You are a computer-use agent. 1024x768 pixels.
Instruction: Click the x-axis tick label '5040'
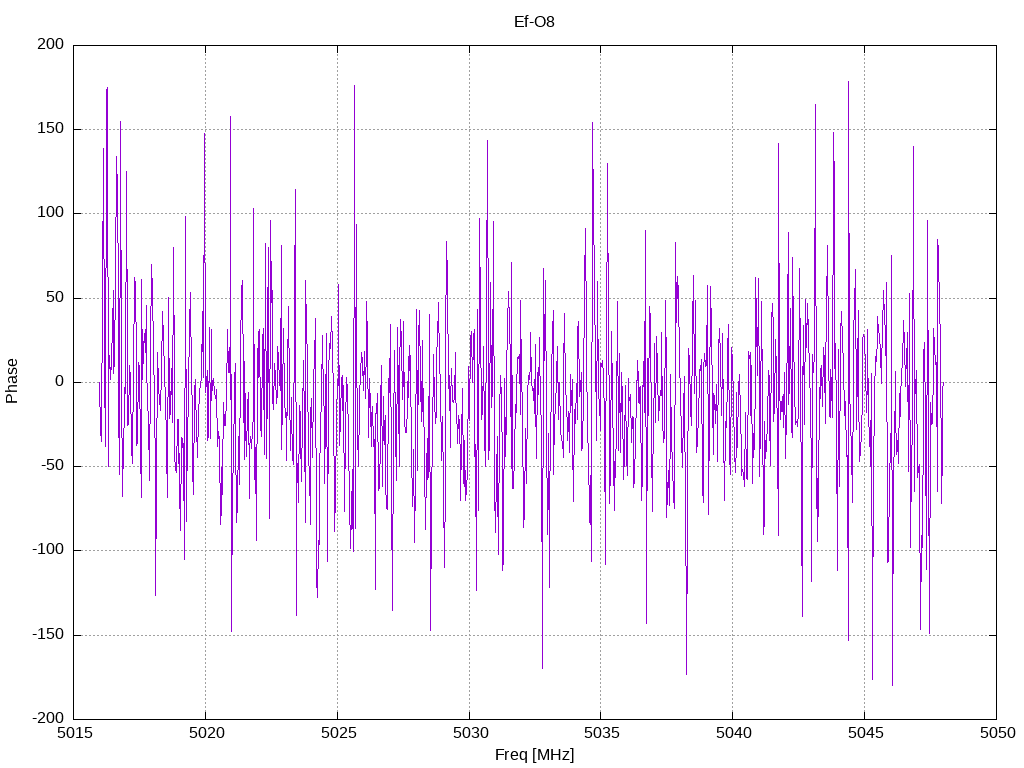tap(733, 733)
